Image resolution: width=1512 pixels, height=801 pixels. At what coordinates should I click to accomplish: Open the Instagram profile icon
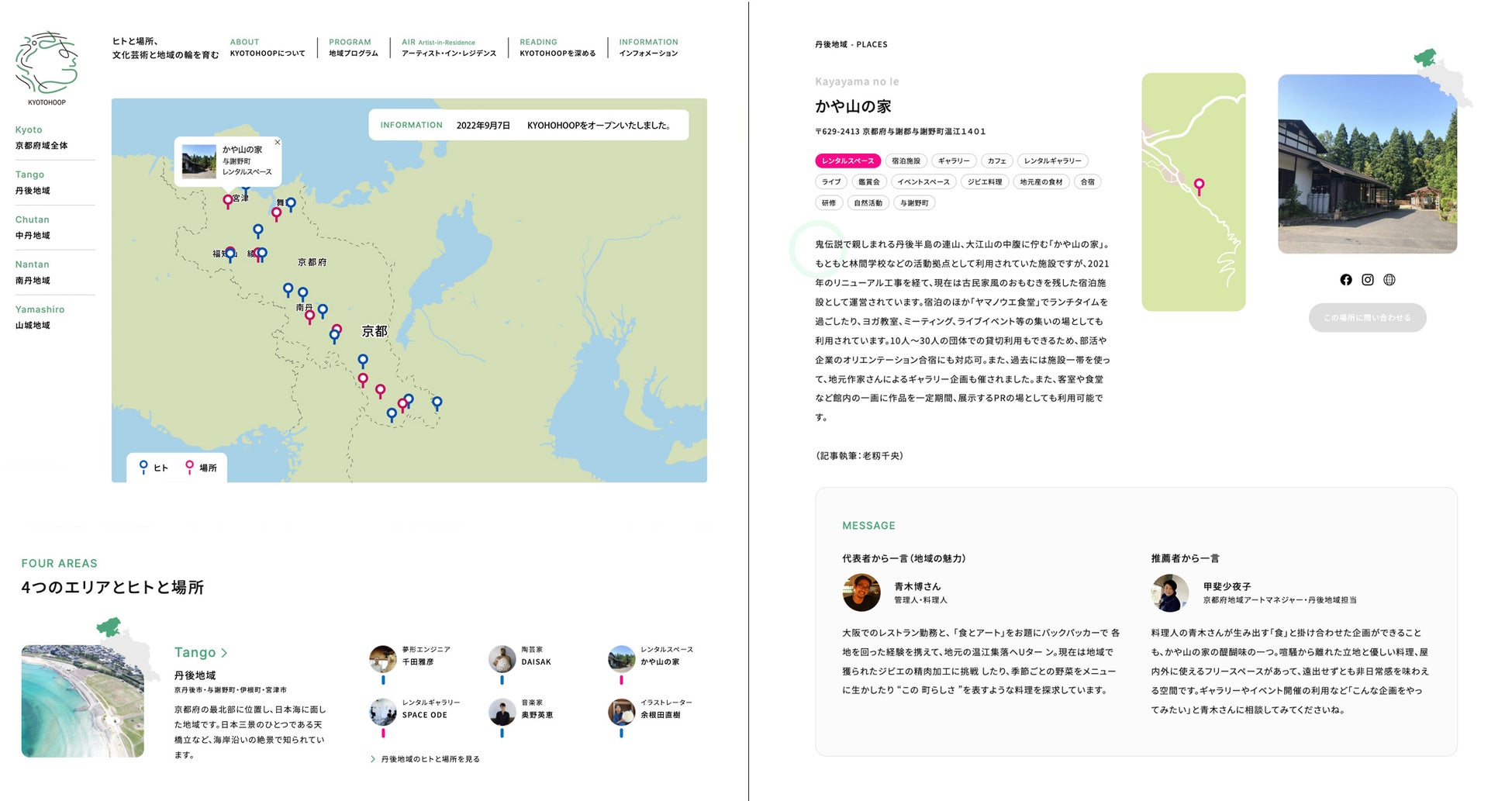(x=1368, y=280)
